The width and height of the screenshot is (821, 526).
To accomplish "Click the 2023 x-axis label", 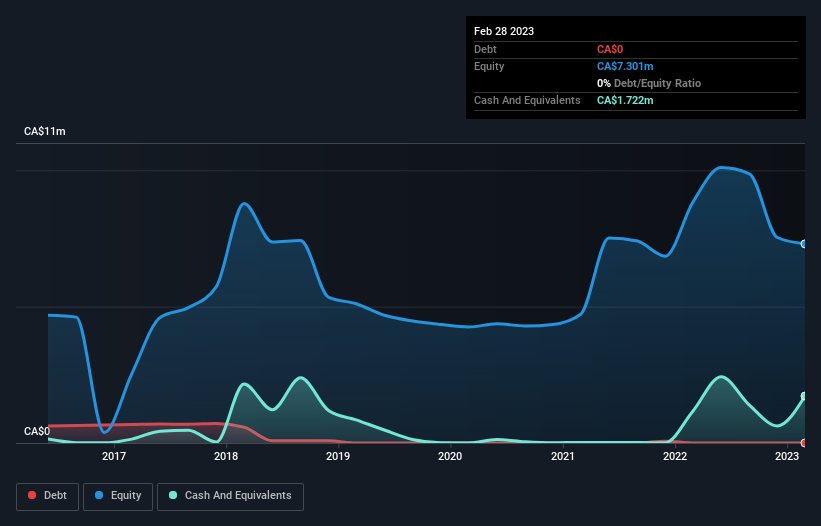I will (786, 456).
